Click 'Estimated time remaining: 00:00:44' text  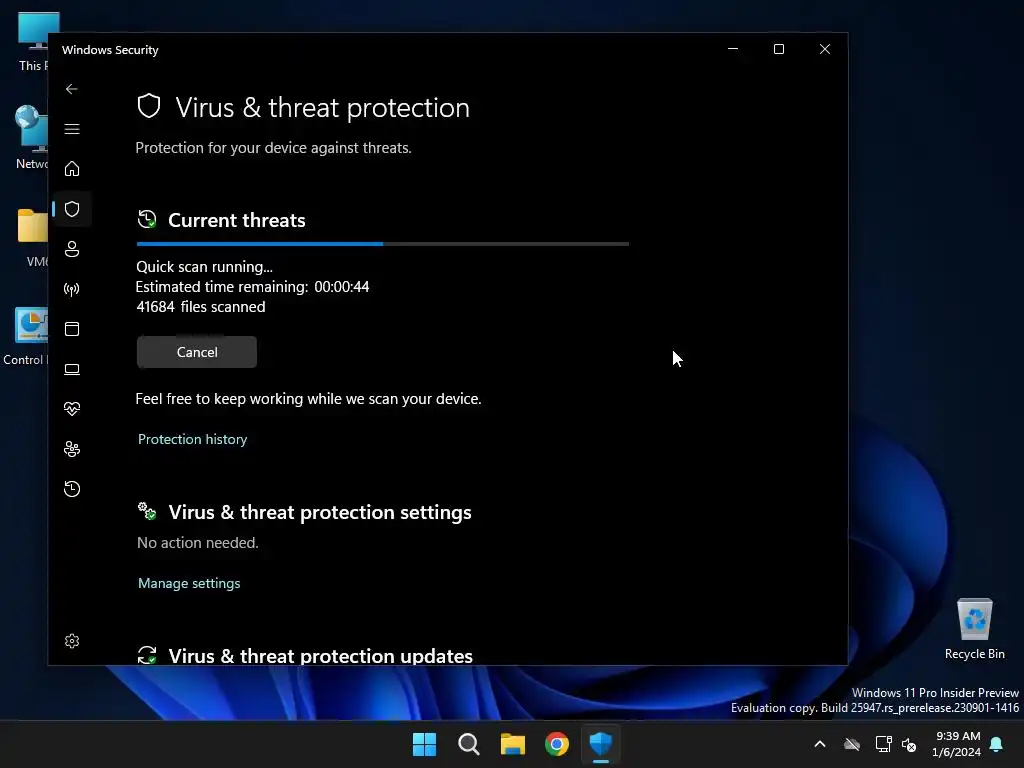(x=252, y=287)
